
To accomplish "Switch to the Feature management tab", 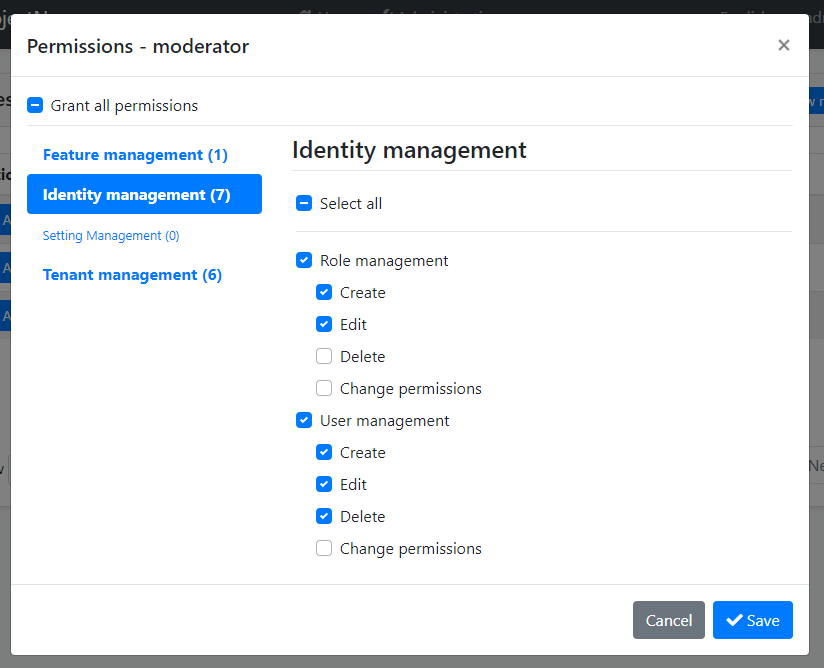I will click(134, 154).
